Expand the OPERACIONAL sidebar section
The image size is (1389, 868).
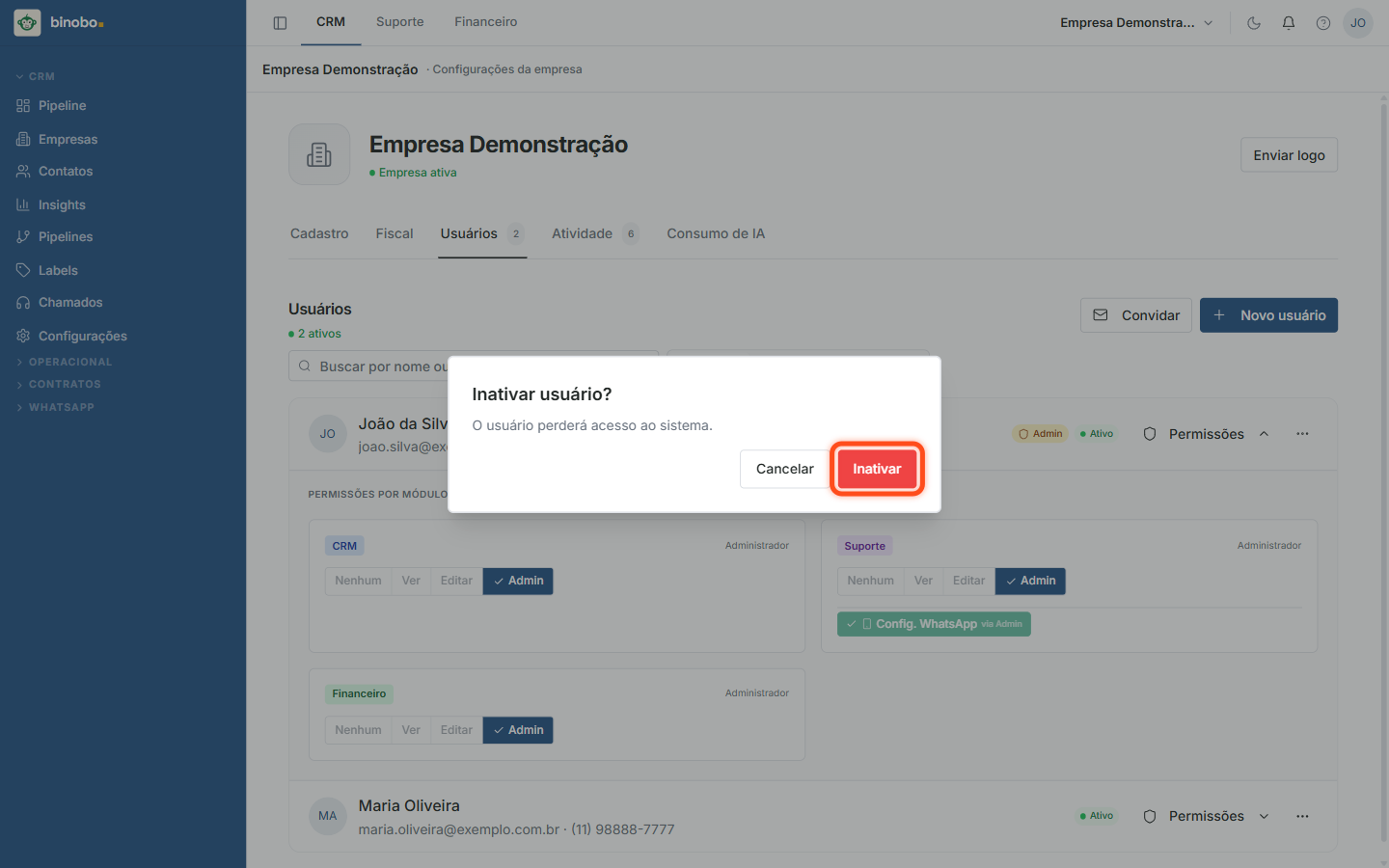[65, 362]
